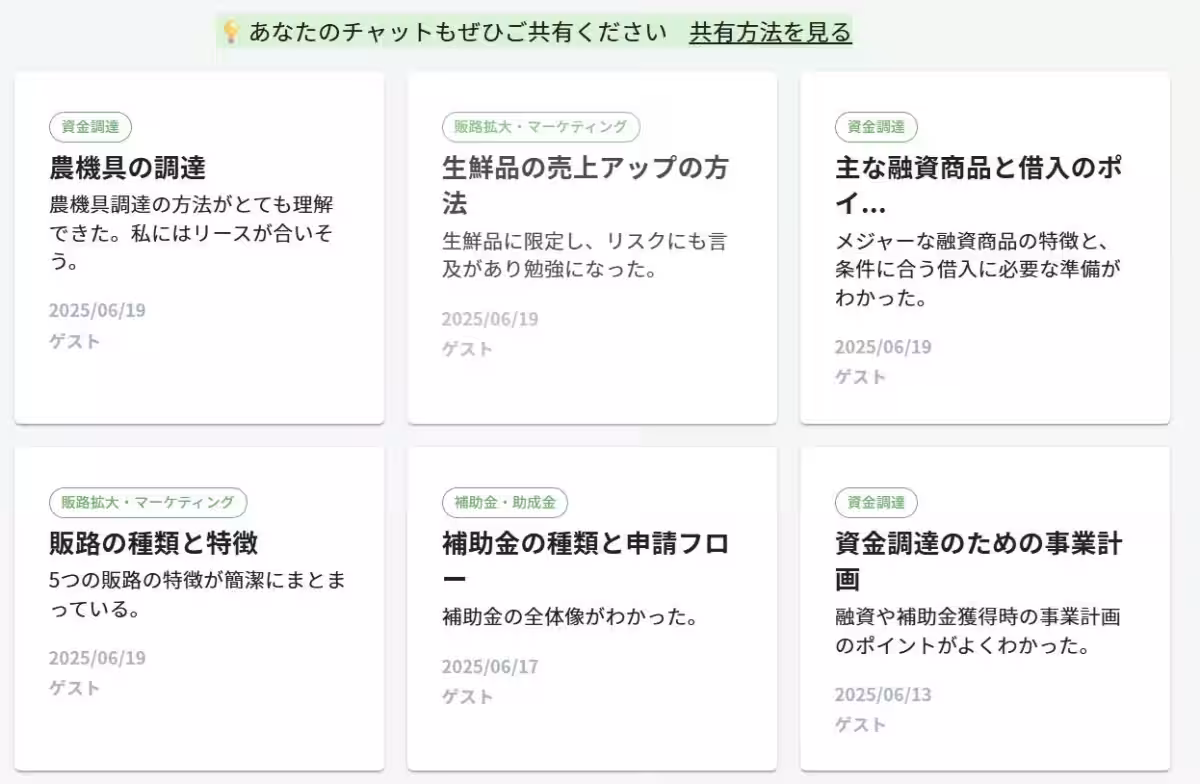Select the 販路拡大・マーケティング tag on 販路の種類 card
The image size is (1200, 784).
[145, 502]
